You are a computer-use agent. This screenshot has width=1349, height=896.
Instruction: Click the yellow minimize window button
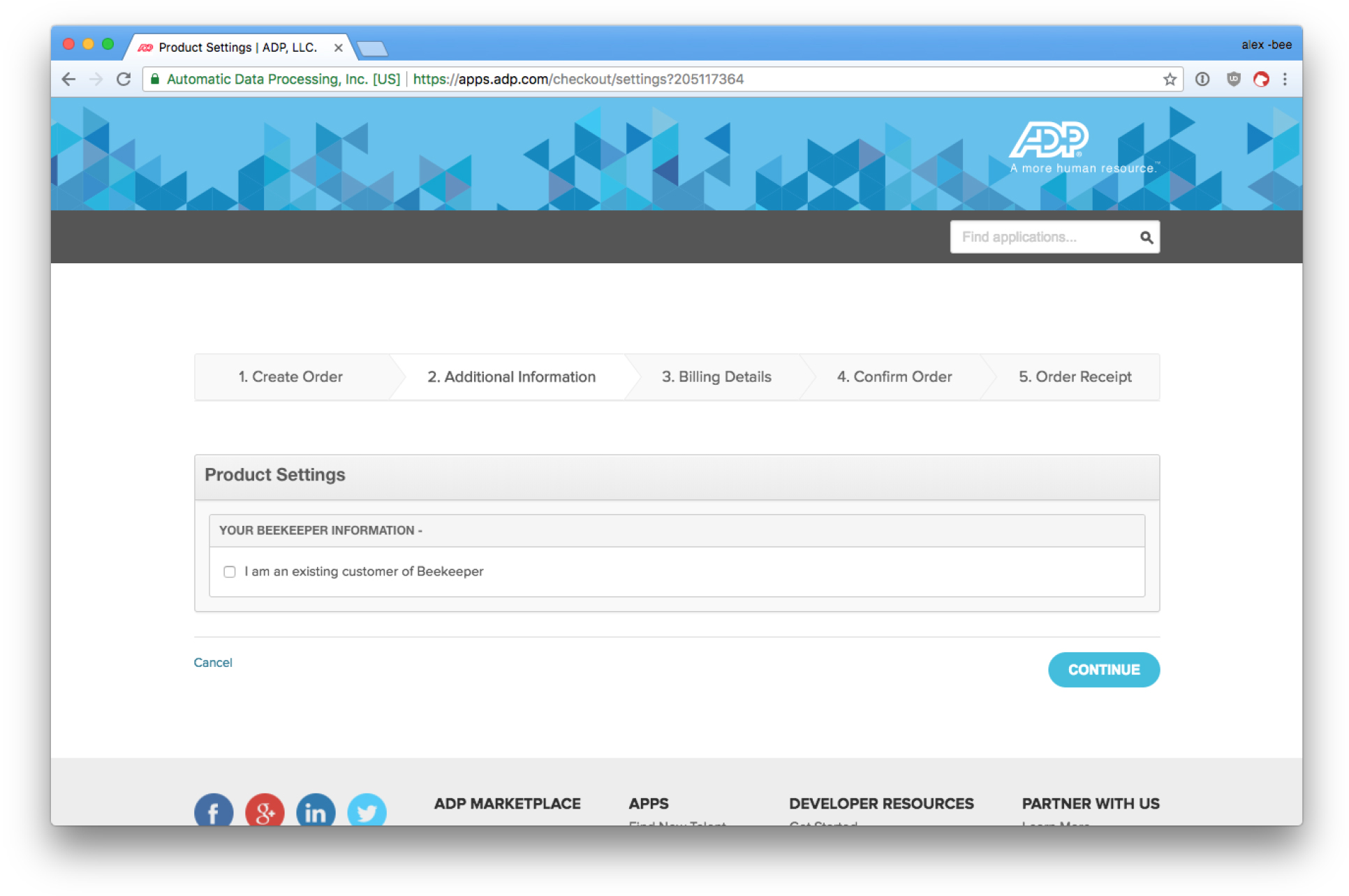[88, 44]
